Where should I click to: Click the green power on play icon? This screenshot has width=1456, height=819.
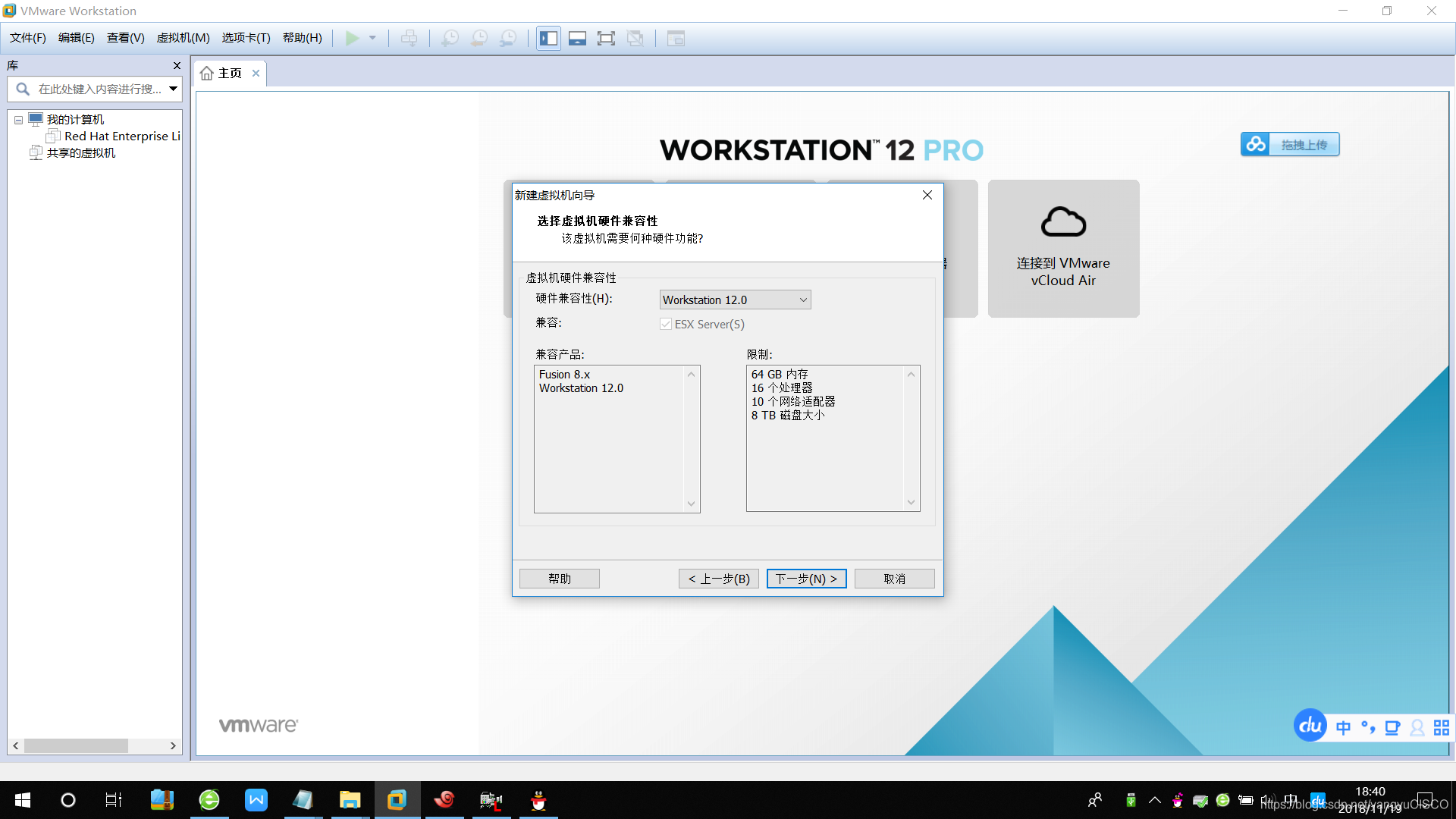point(352,38)
